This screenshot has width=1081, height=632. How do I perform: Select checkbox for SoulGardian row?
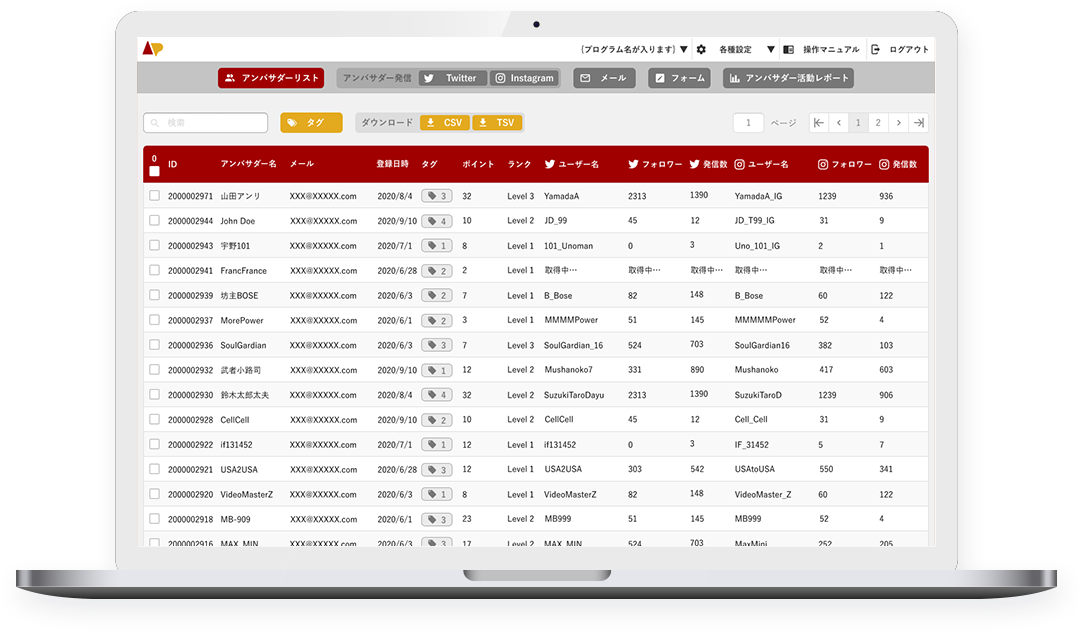click(x=154, y=345)
